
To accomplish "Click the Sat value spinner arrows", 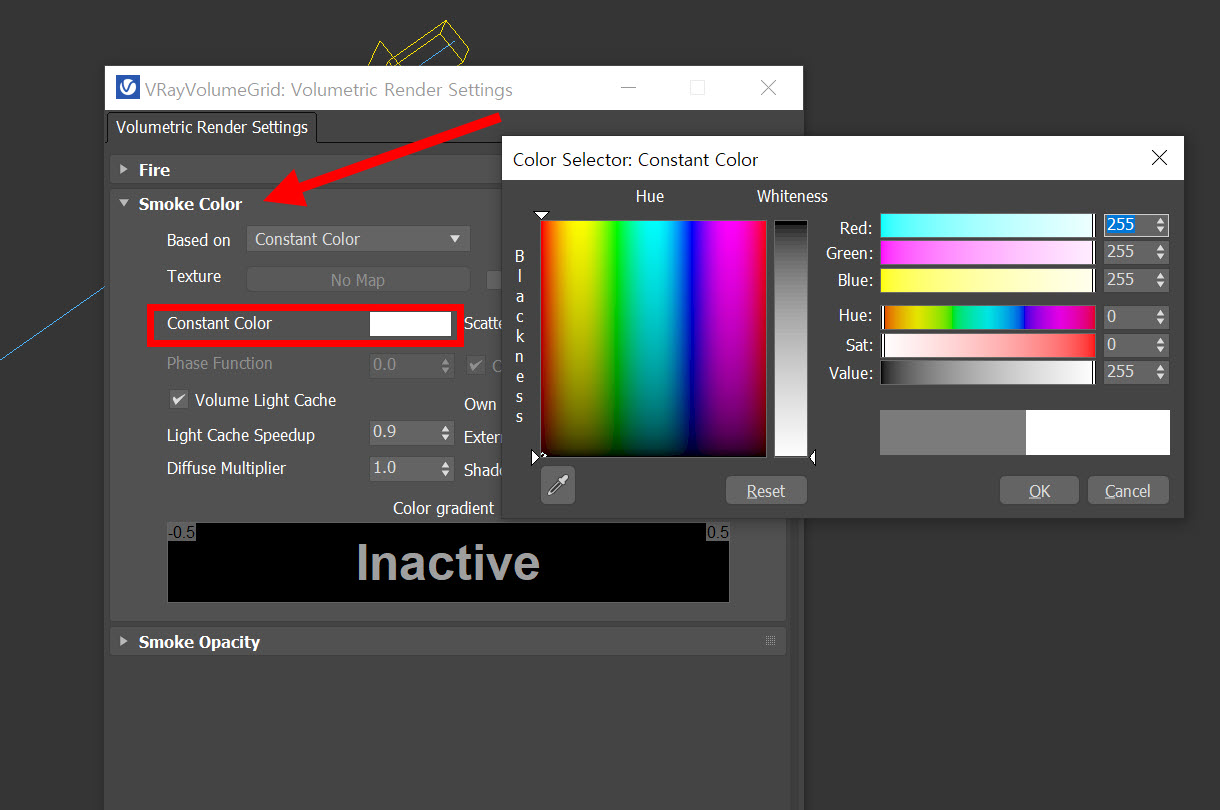I will (x=1160, y=345).
